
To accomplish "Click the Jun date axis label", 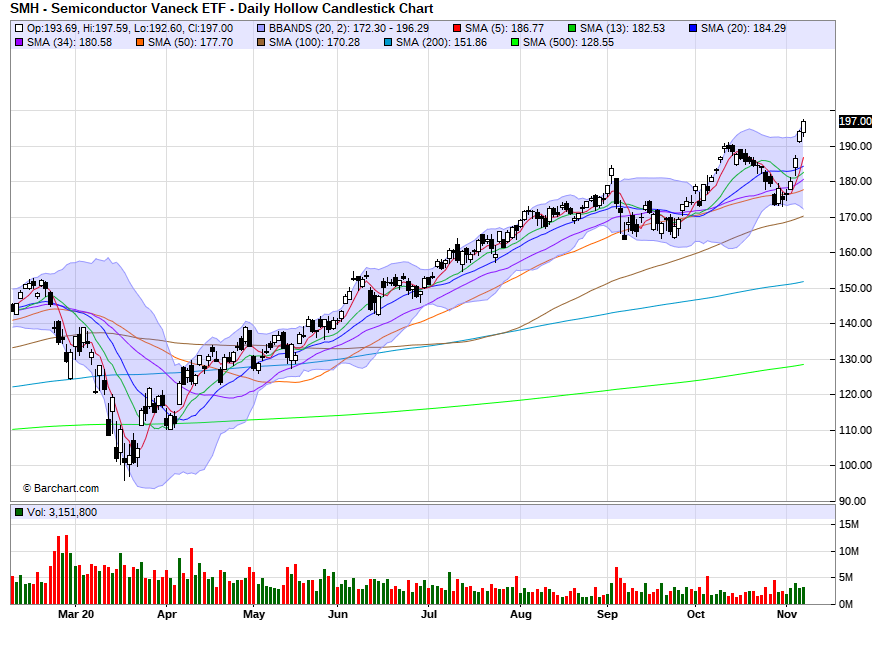I will click(x=338, y=614).
